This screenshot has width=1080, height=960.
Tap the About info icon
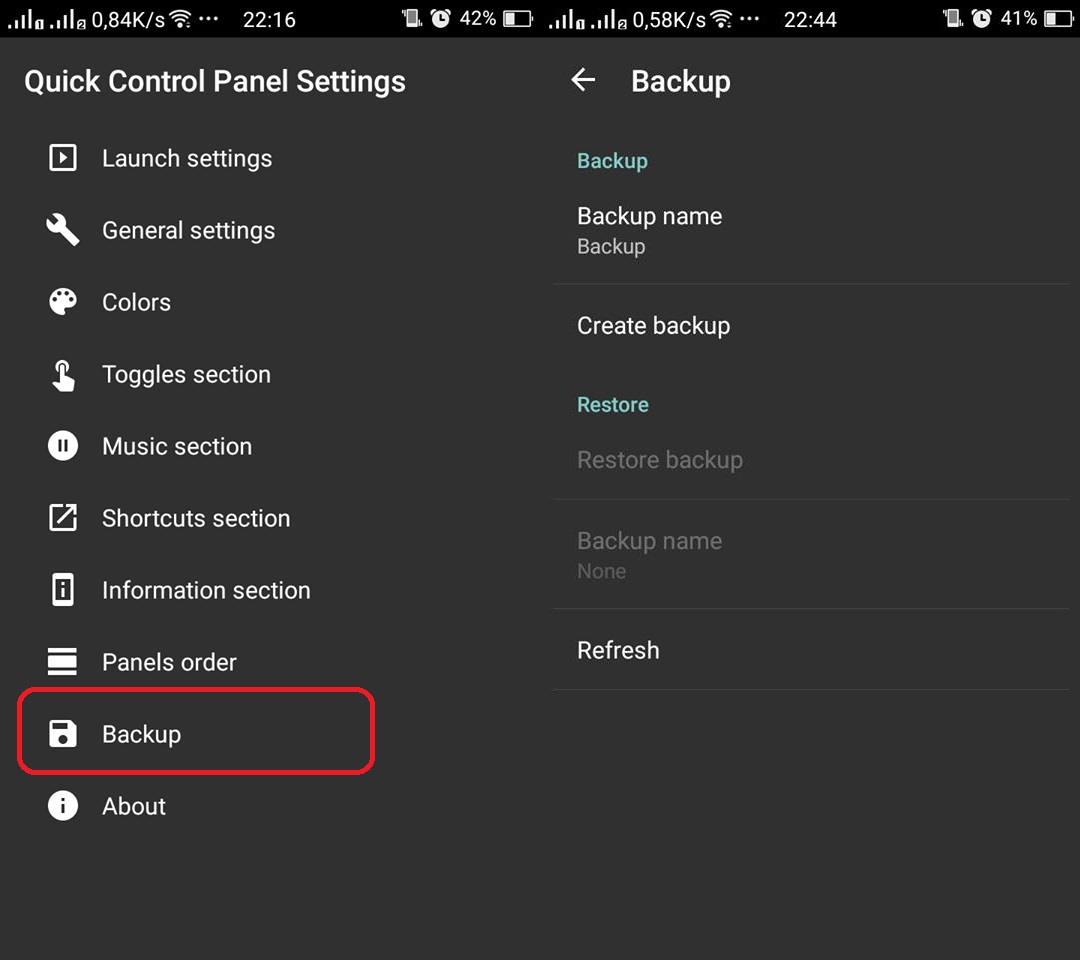63,806
